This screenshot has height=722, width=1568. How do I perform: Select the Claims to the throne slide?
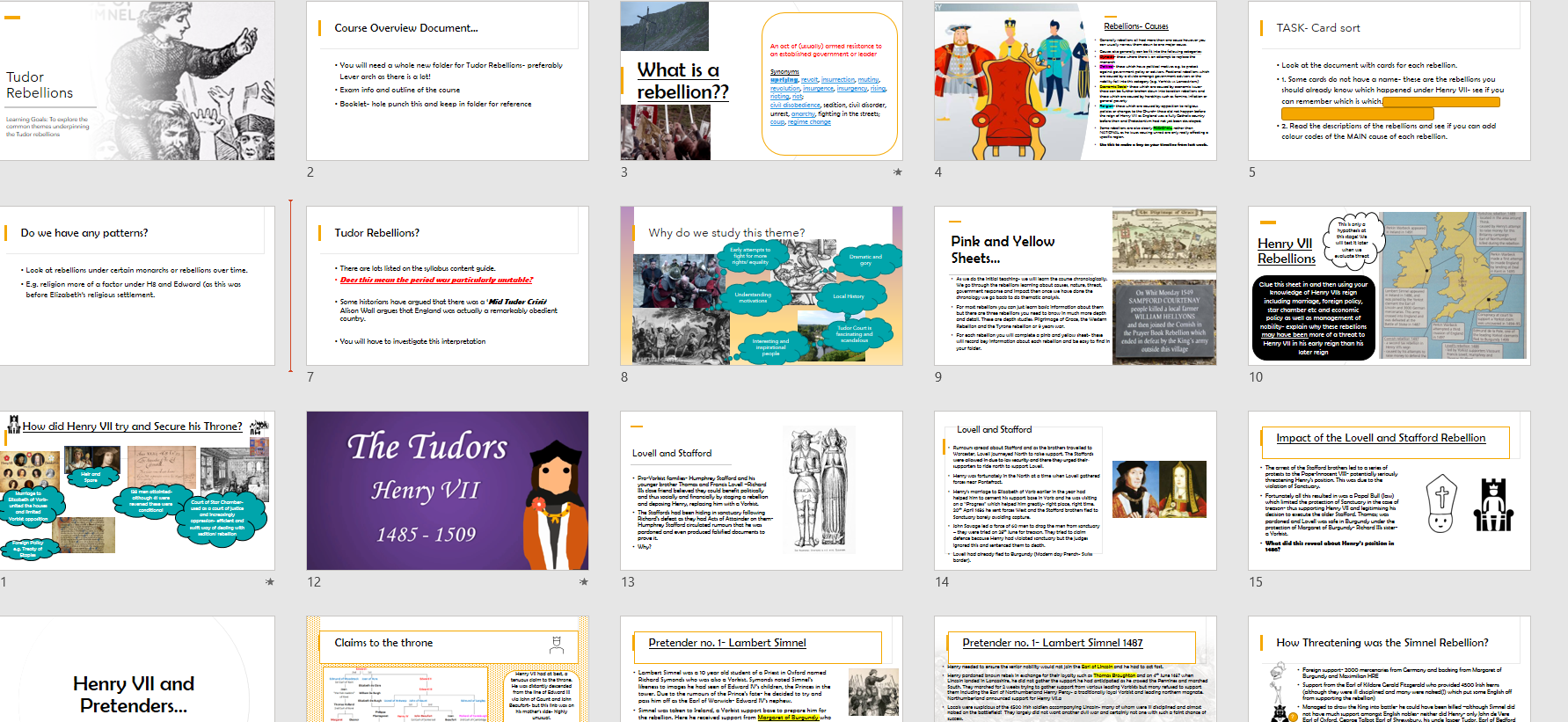[x=448, y=669]
